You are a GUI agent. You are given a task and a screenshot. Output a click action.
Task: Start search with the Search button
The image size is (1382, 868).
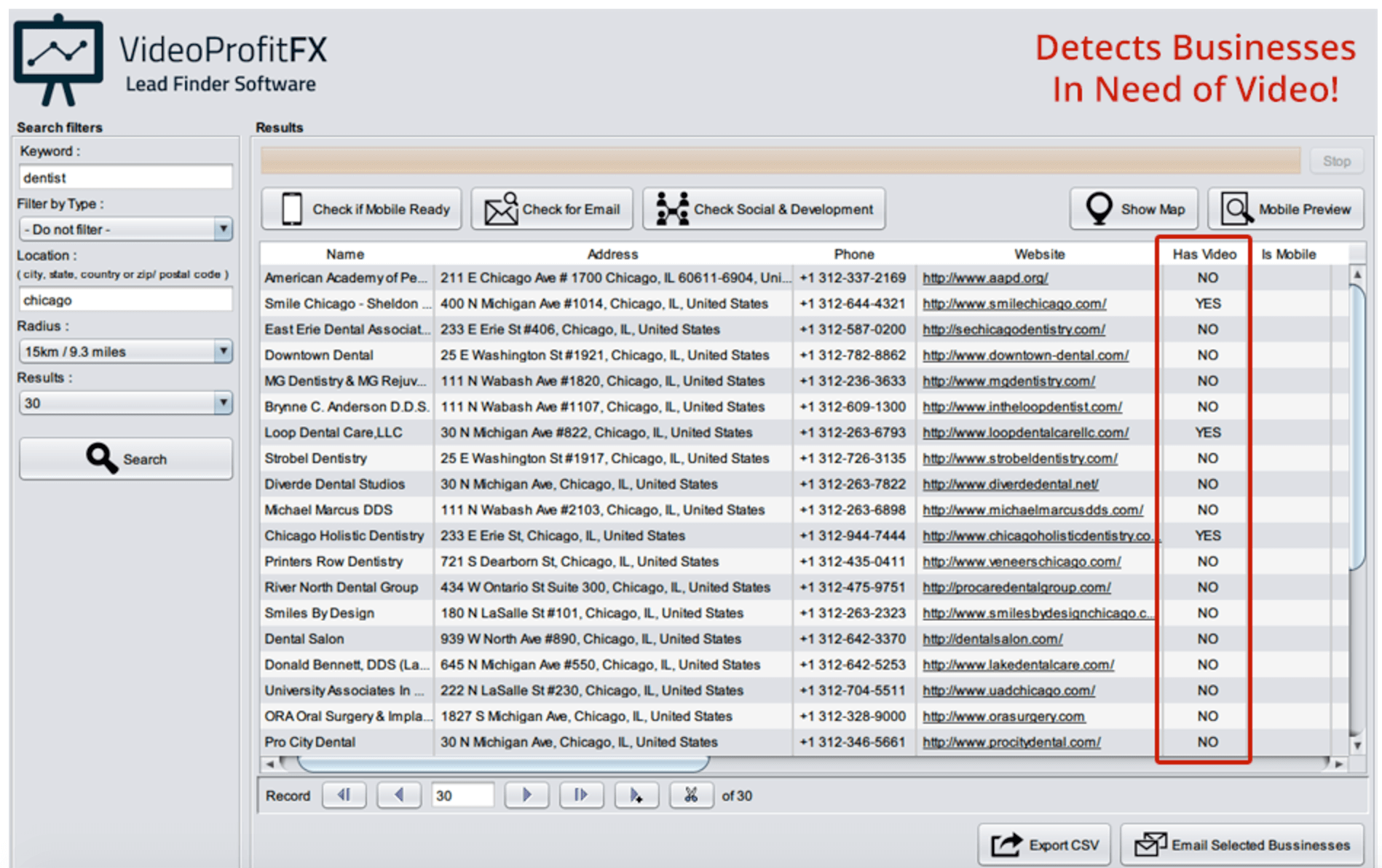pos(126,459)
